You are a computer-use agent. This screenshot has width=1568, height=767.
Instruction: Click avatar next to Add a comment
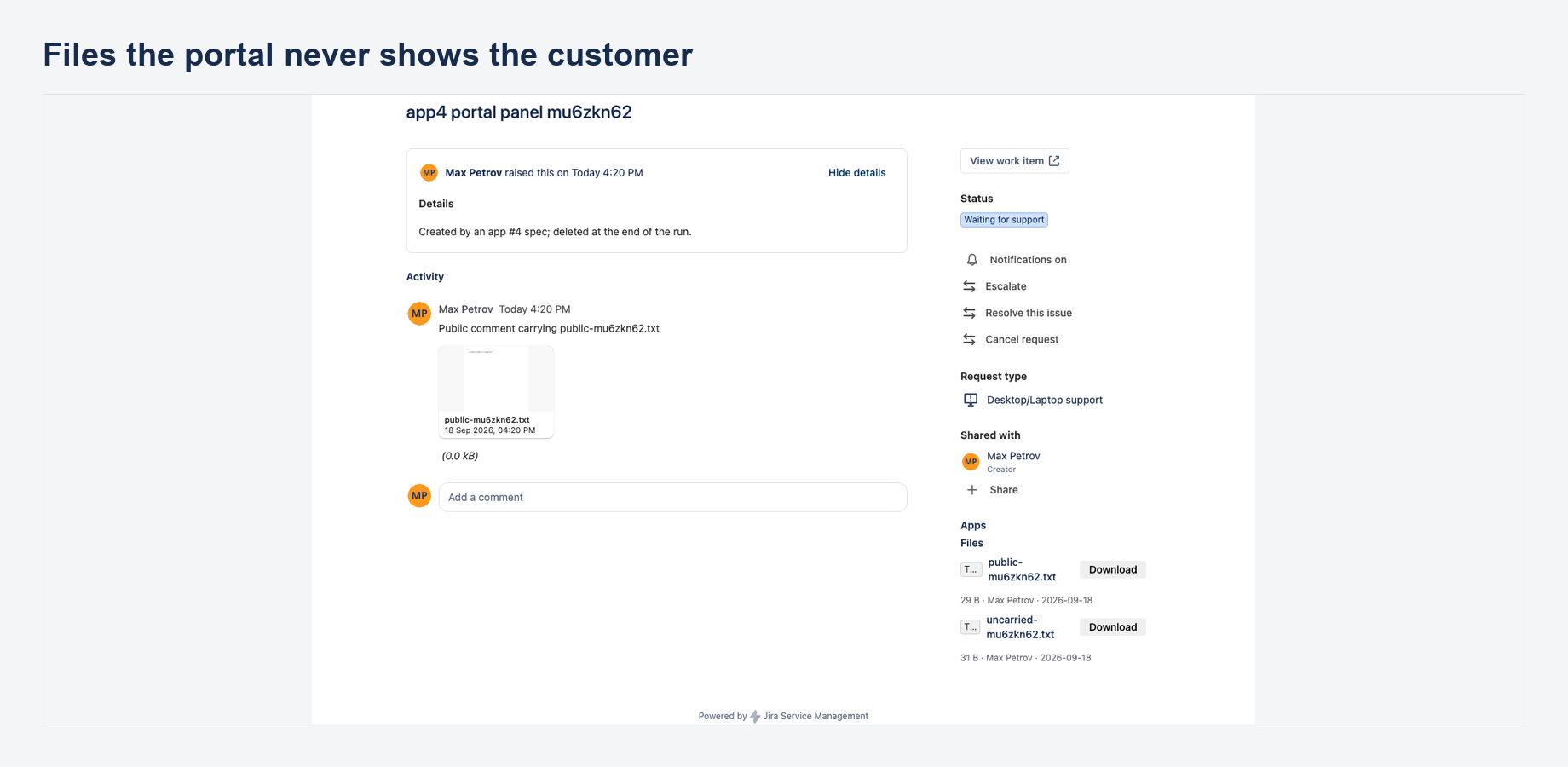click(x=419, y=496)
